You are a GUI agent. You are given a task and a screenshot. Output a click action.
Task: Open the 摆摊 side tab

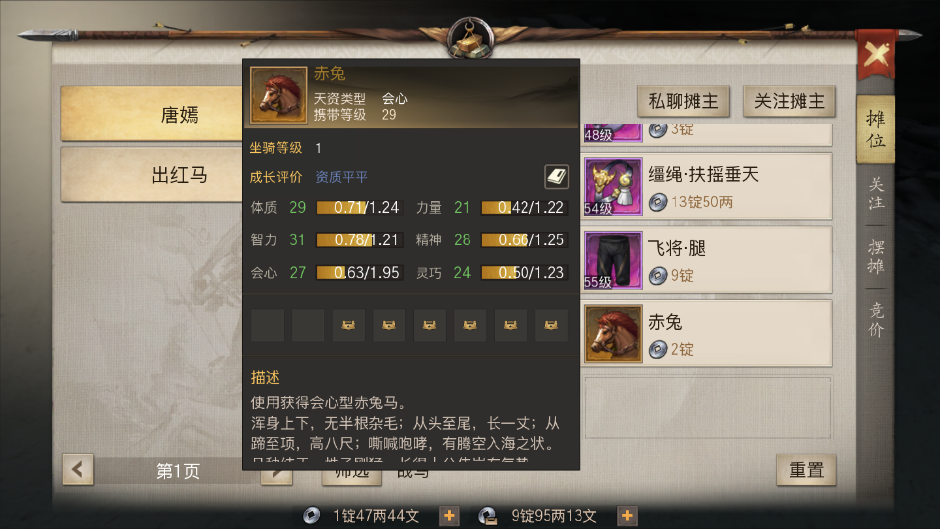tap(876, 257)
